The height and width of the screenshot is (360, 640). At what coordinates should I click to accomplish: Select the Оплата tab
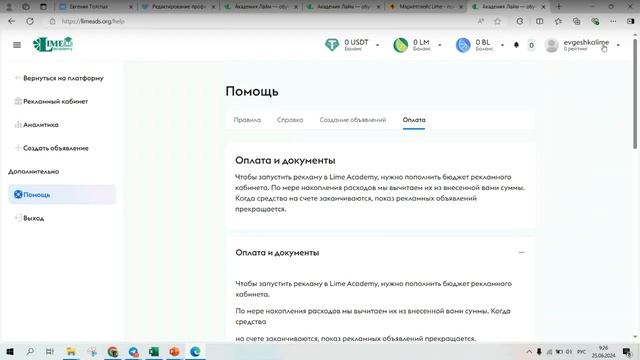tap(414, 120)
